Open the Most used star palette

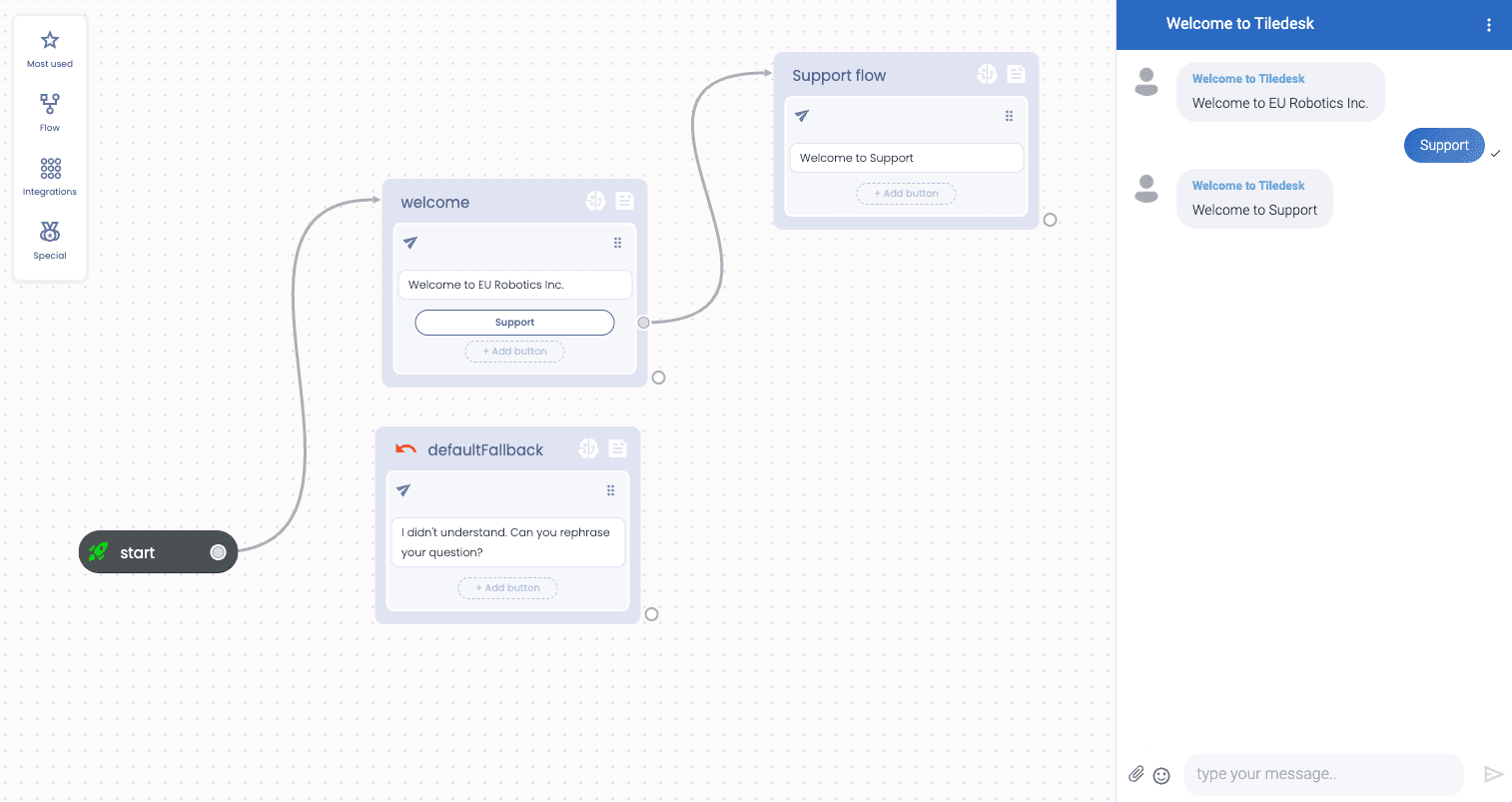(x=50, y=49)
